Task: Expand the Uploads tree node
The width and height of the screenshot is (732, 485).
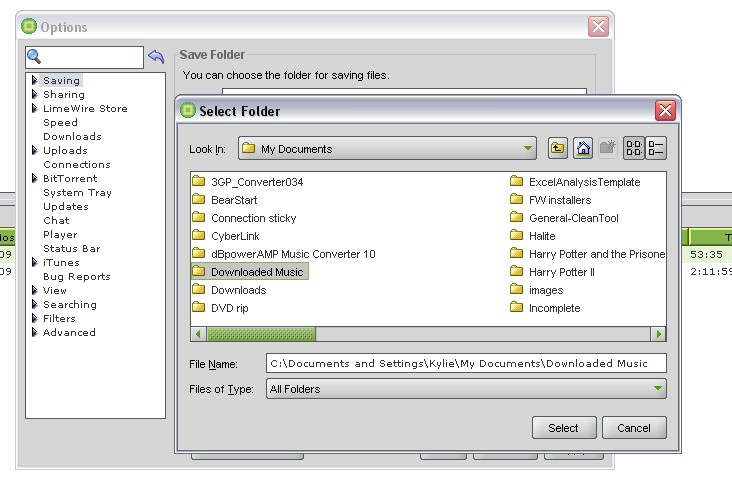Action: point(35,150)
